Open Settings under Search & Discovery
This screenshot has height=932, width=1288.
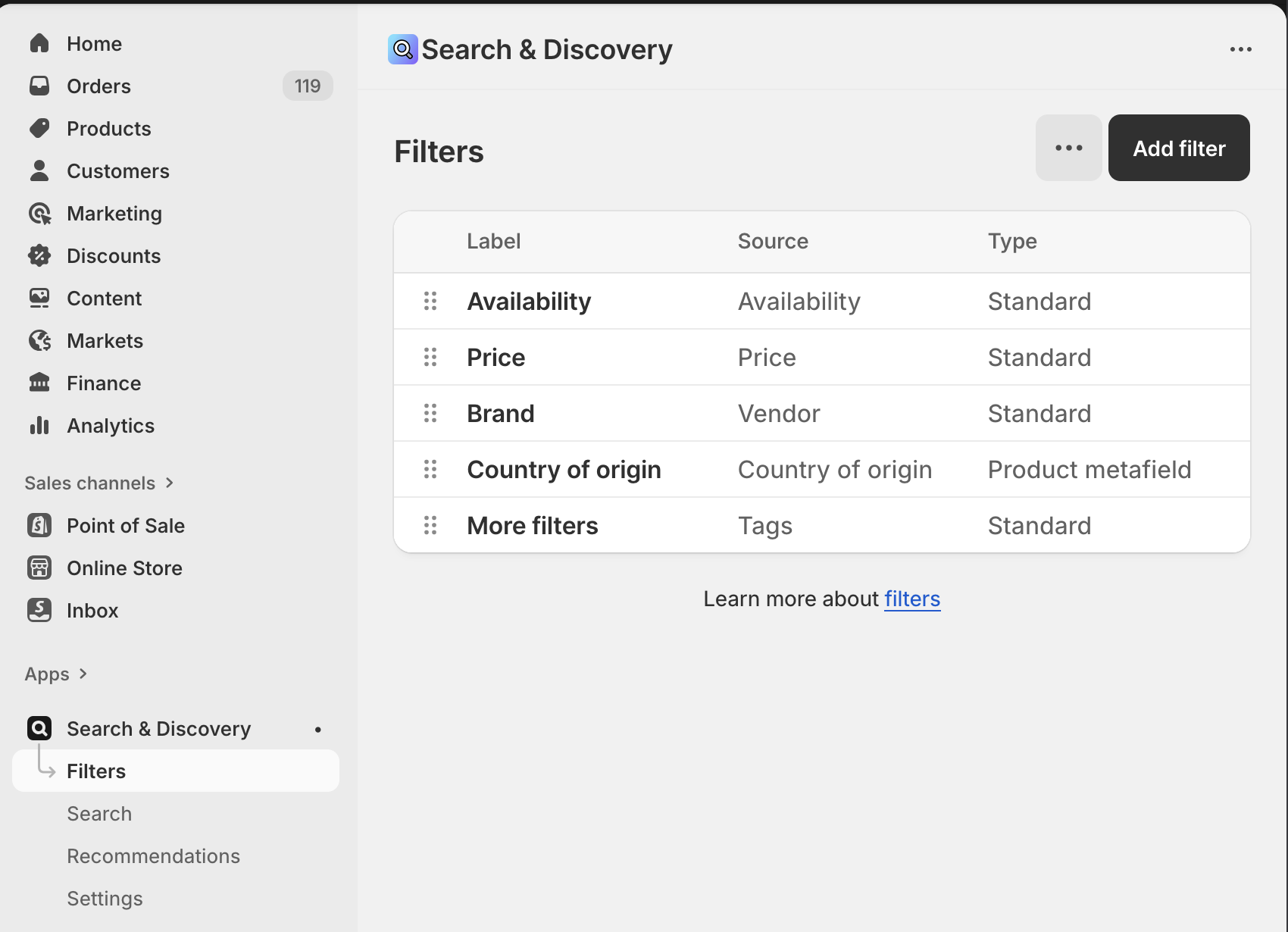tap(105, 899)
